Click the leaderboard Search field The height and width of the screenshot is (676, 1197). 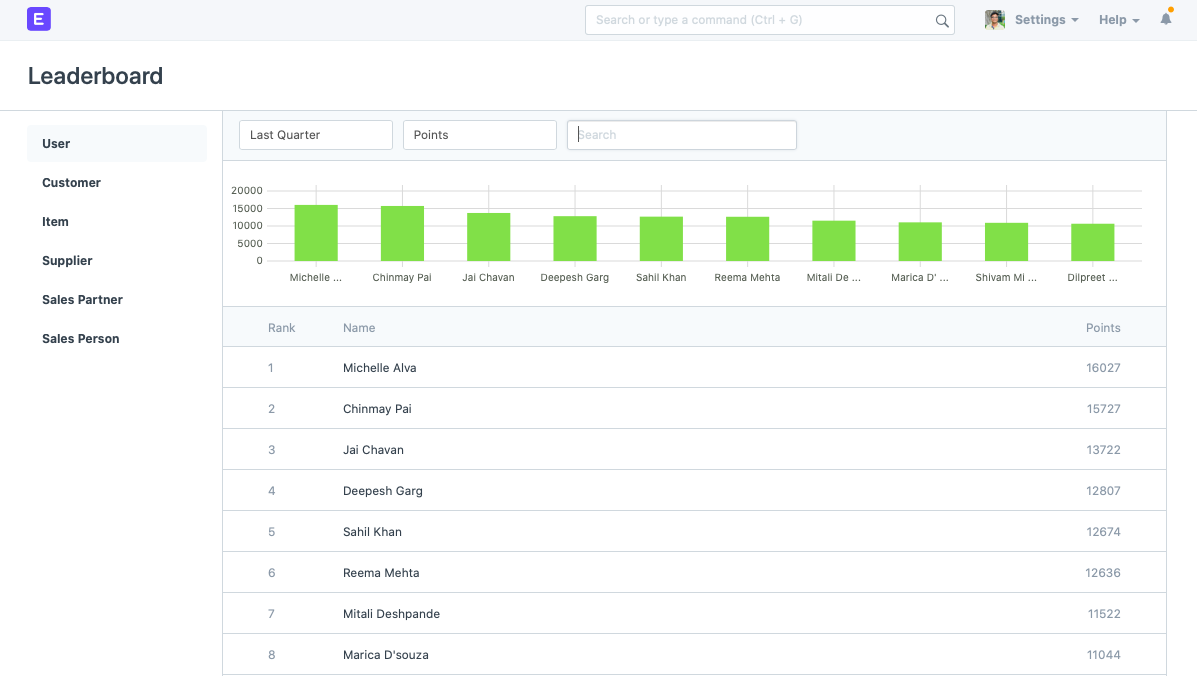pyautogui.click(x=682, y=135)
